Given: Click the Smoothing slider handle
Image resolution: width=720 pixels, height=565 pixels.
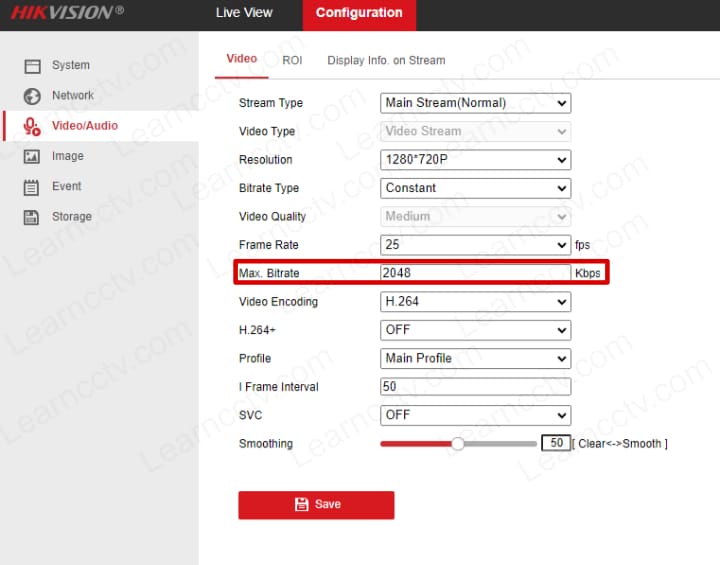Looking at the screenshot, I should point(458,443).
